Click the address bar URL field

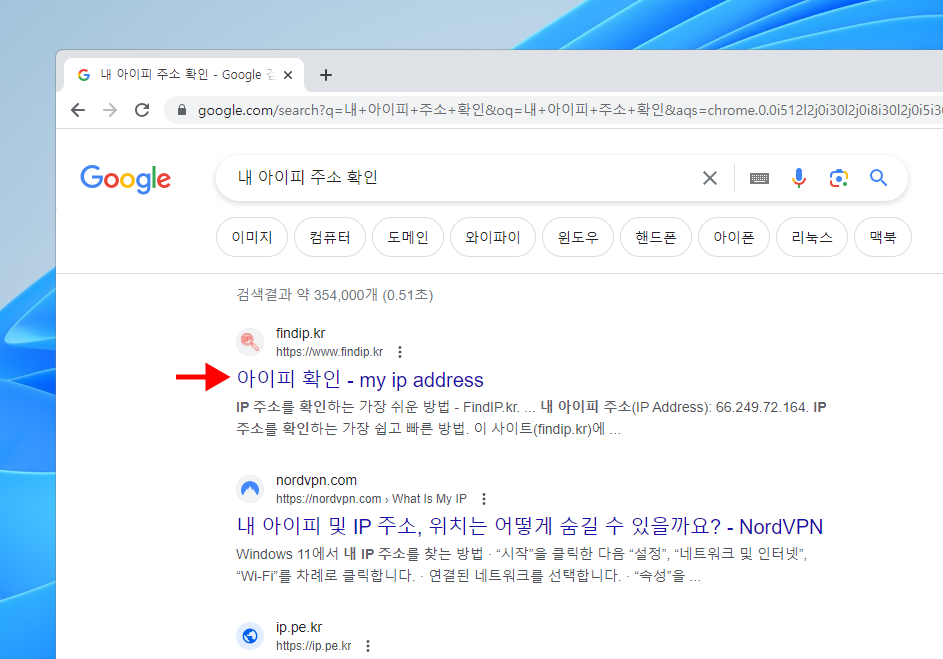[560, 110]
